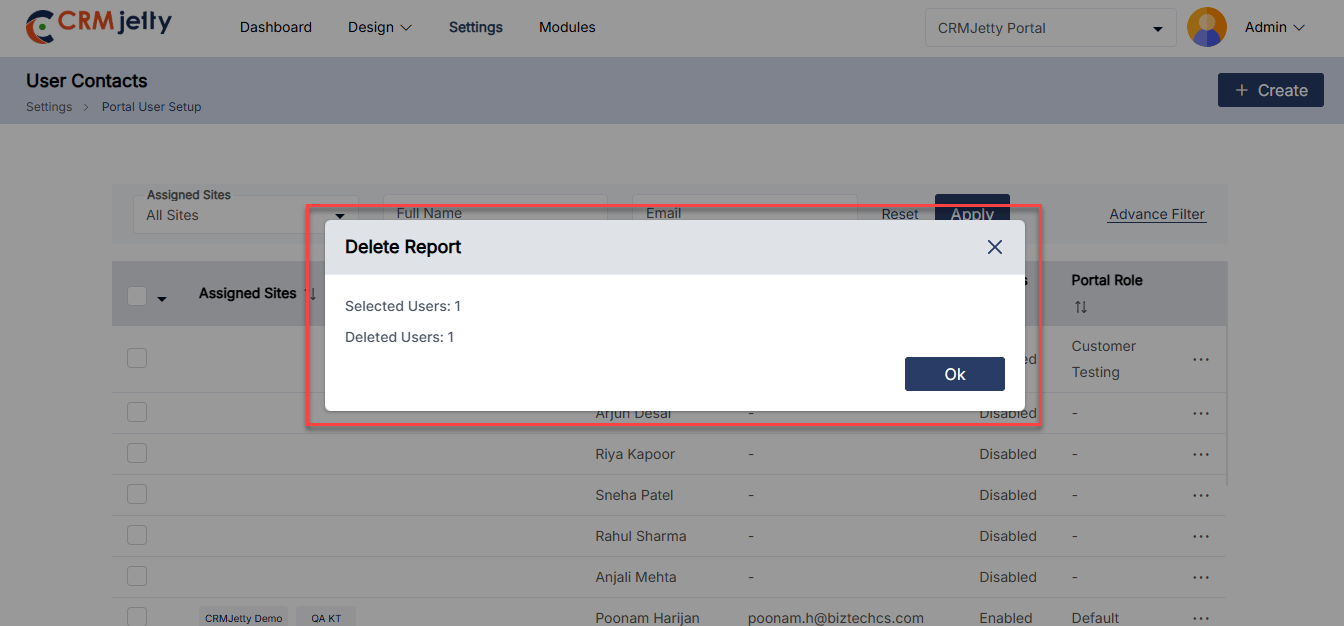Open row actions for Anjali Mehta
Viewport: 1344px width, 626px height.
point(1201,577)
